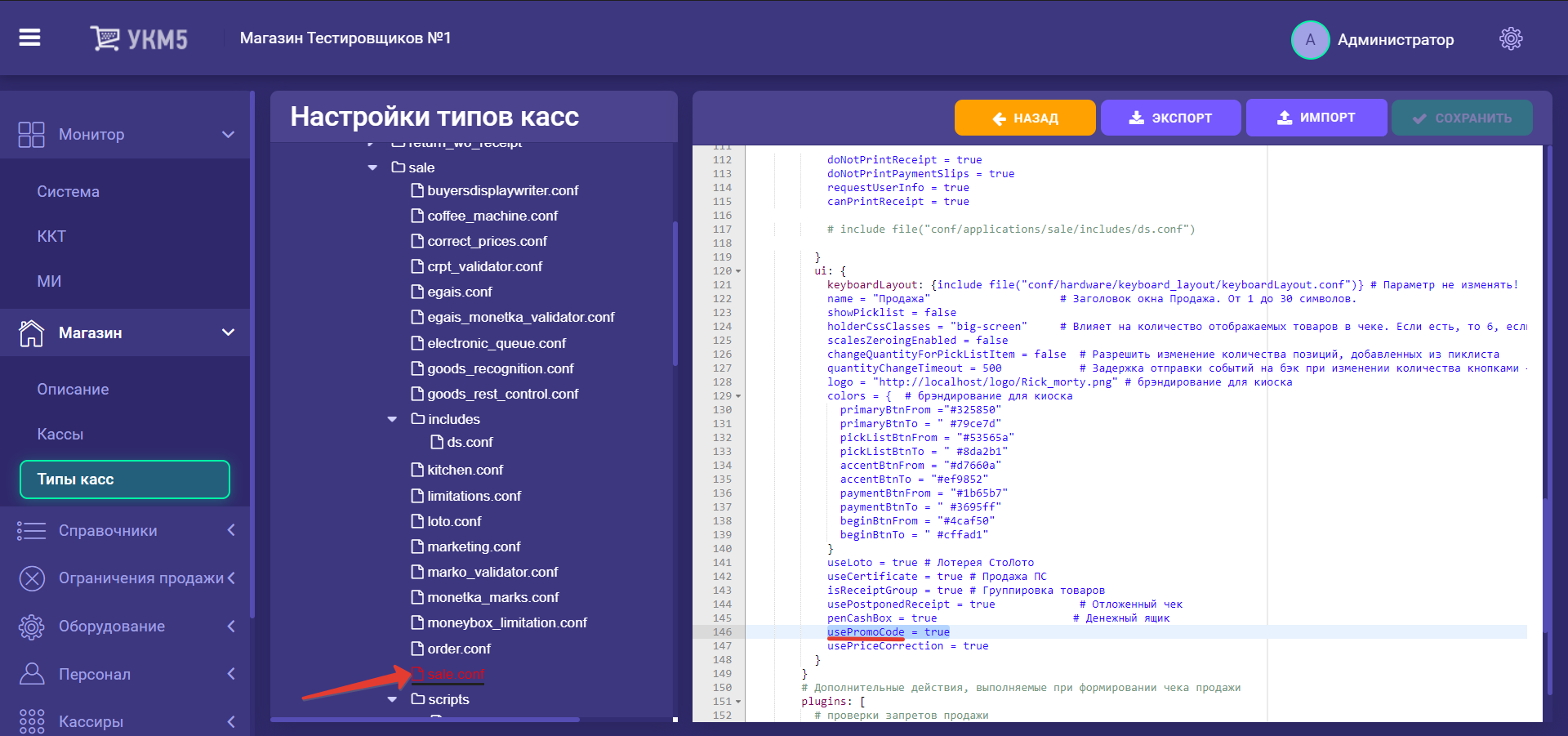Click file icon of egais.conf
The width and height of the screenshot is (1568, 736).
417,292
